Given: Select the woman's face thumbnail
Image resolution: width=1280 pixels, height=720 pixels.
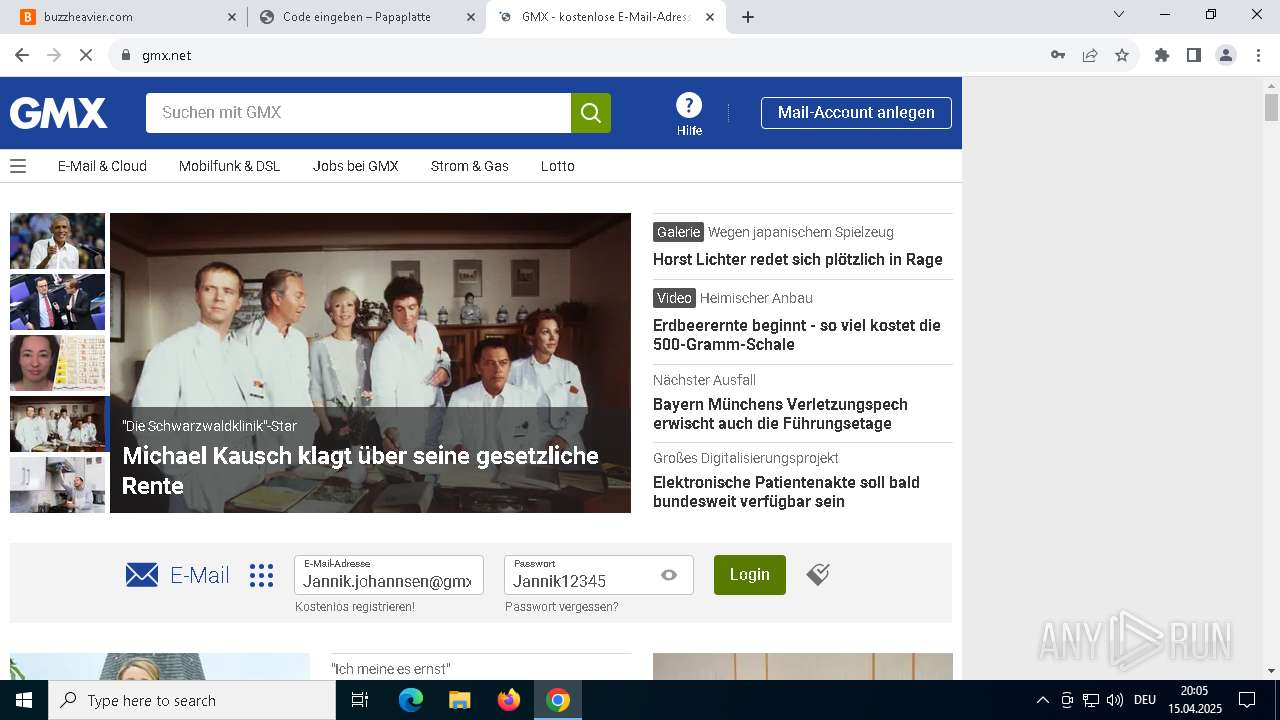Looking at the screenshot, I should click(x=57, y=363).
